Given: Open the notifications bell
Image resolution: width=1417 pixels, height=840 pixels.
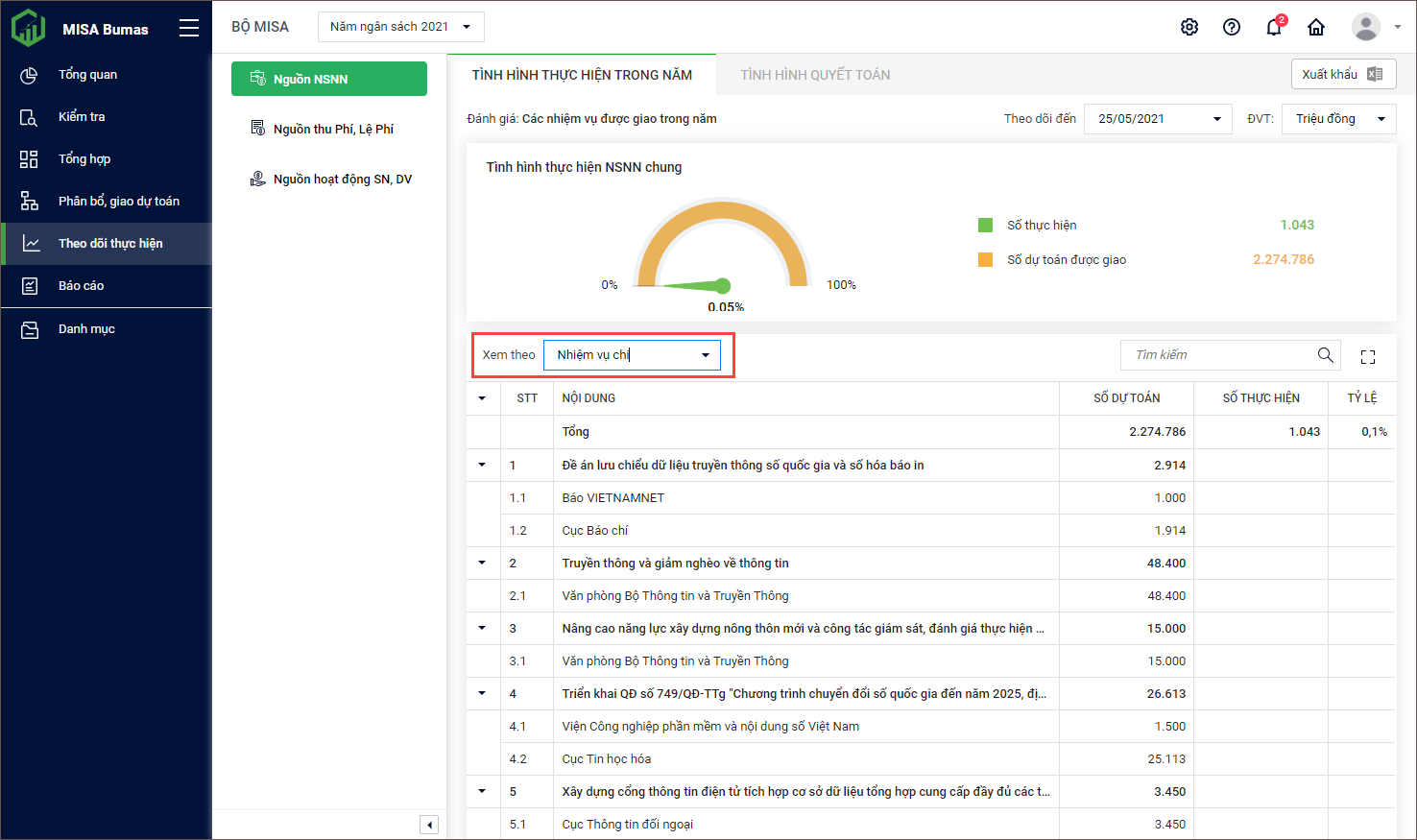Looking at the screenshot, I should pos(1274,27).
